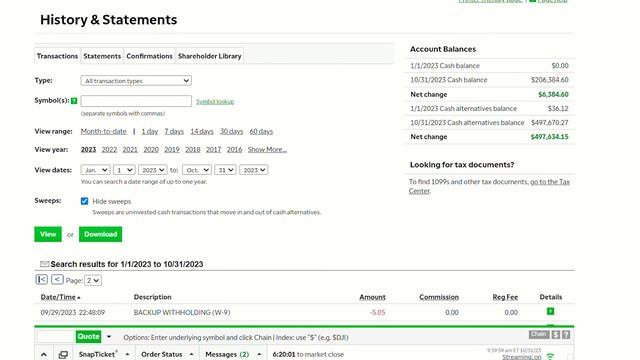The height and width of the screenshot is (360, 640).
Task: Open the Symbol lookup link
Action: click(x=215, y=101)
